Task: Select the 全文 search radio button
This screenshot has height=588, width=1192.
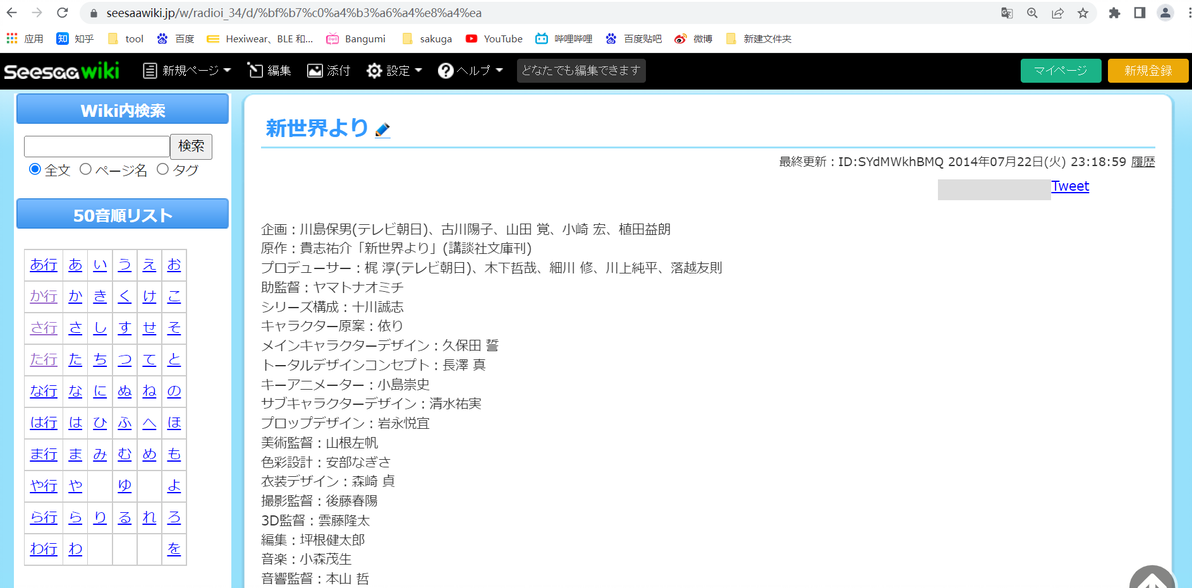Action: click(x=34, y=170)
